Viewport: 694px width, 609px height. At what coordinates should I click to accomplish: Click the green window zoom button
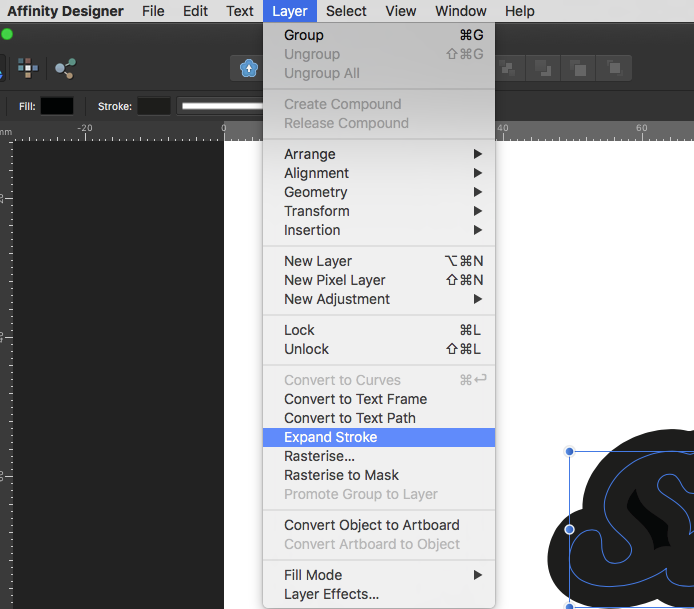pos(7,34)
